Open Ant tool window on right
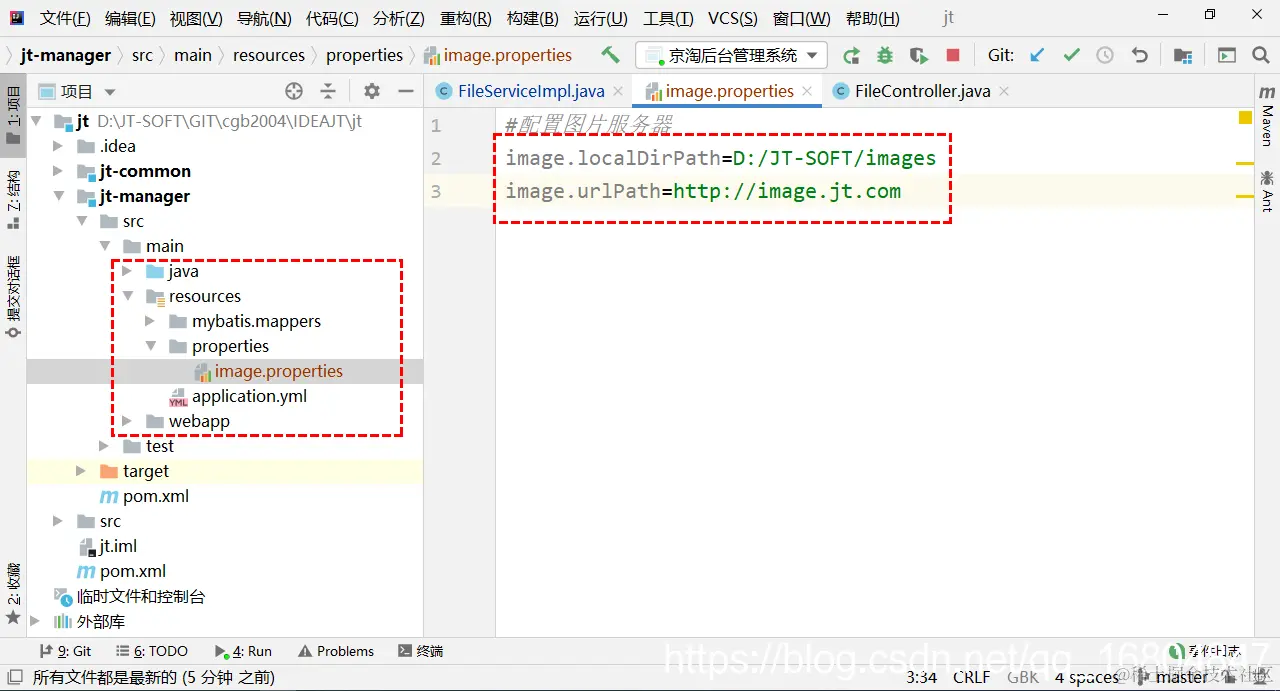 [1267, 191]
